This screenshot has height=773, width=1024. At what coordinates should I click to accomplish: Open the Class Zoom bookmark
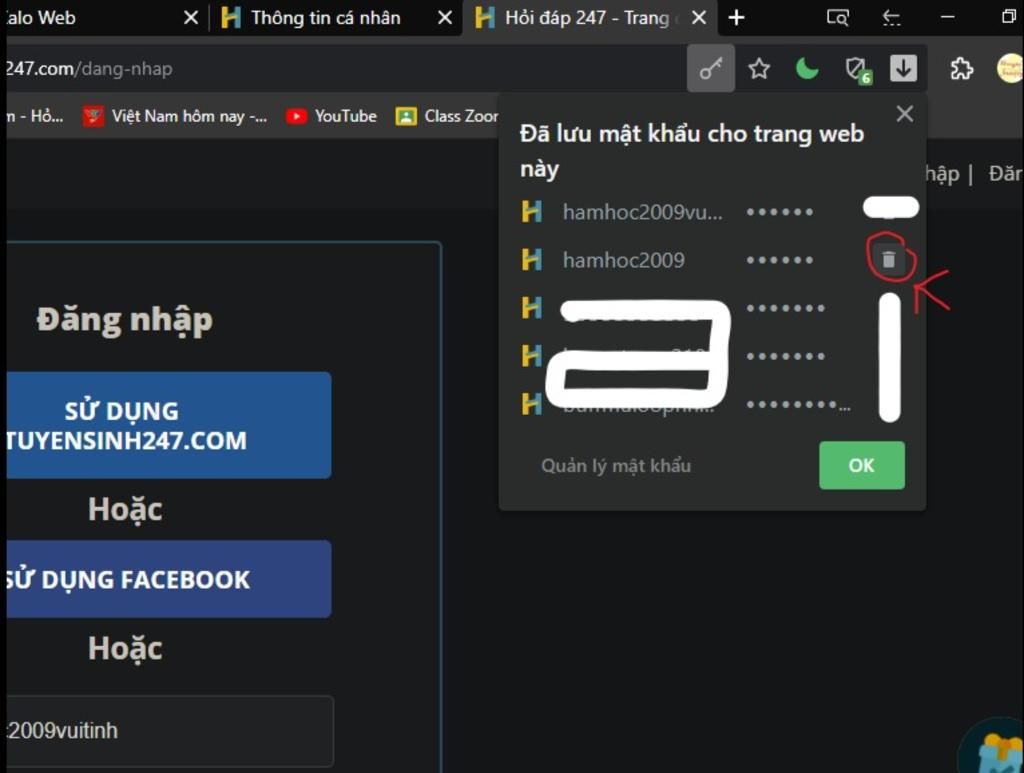(x=447, y=116)
